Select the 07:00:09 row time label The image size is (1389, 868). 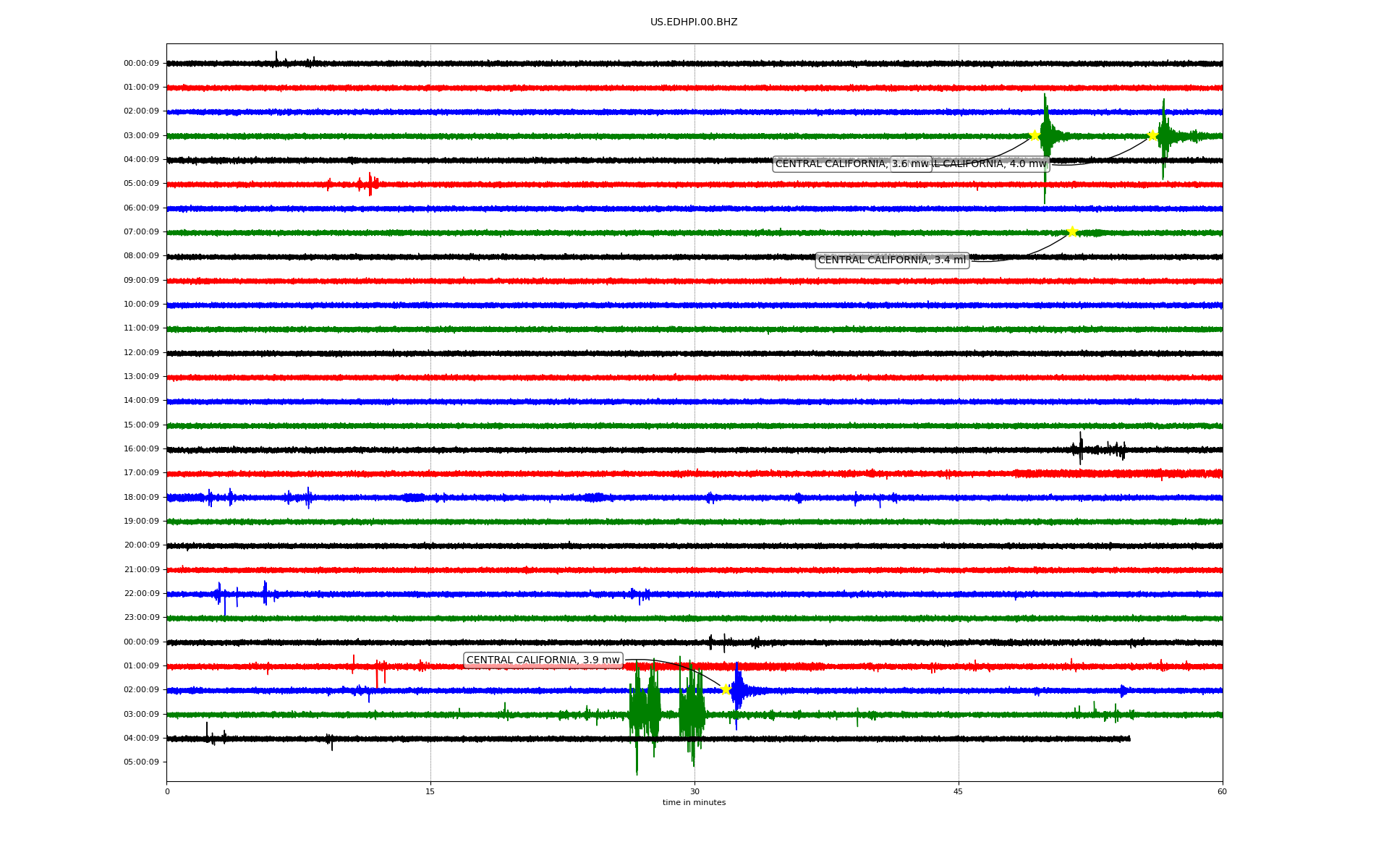[x=141, y=232]
